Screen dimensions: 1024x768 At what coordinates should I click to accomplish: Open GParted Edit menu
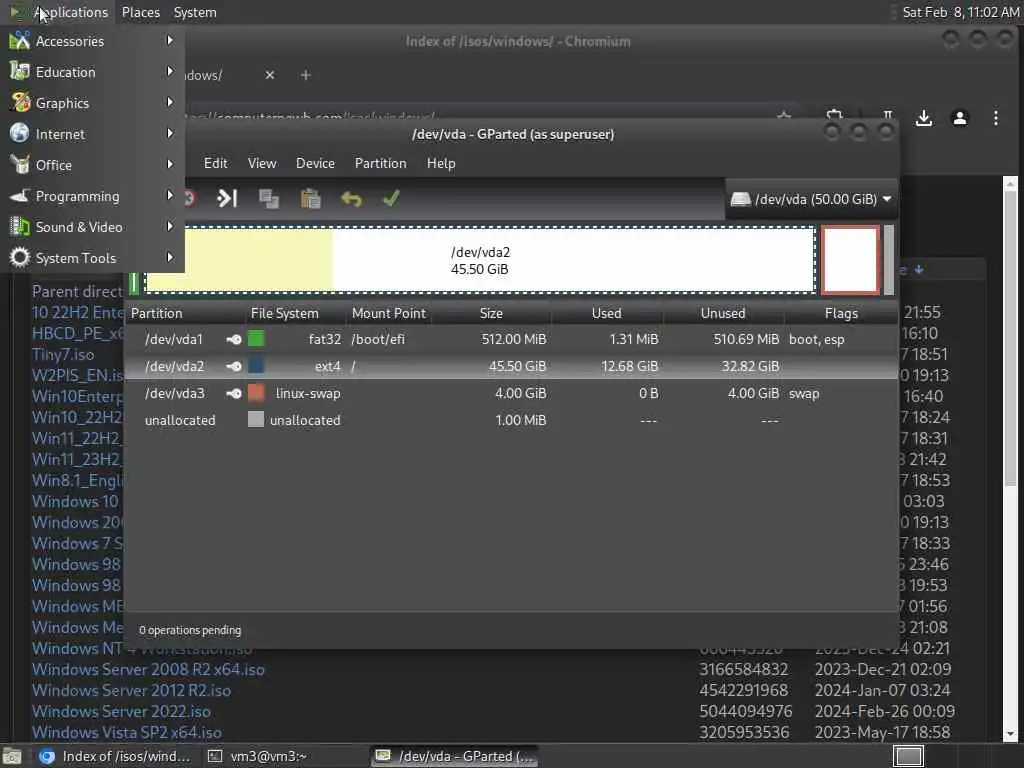(x=216, y=163)
